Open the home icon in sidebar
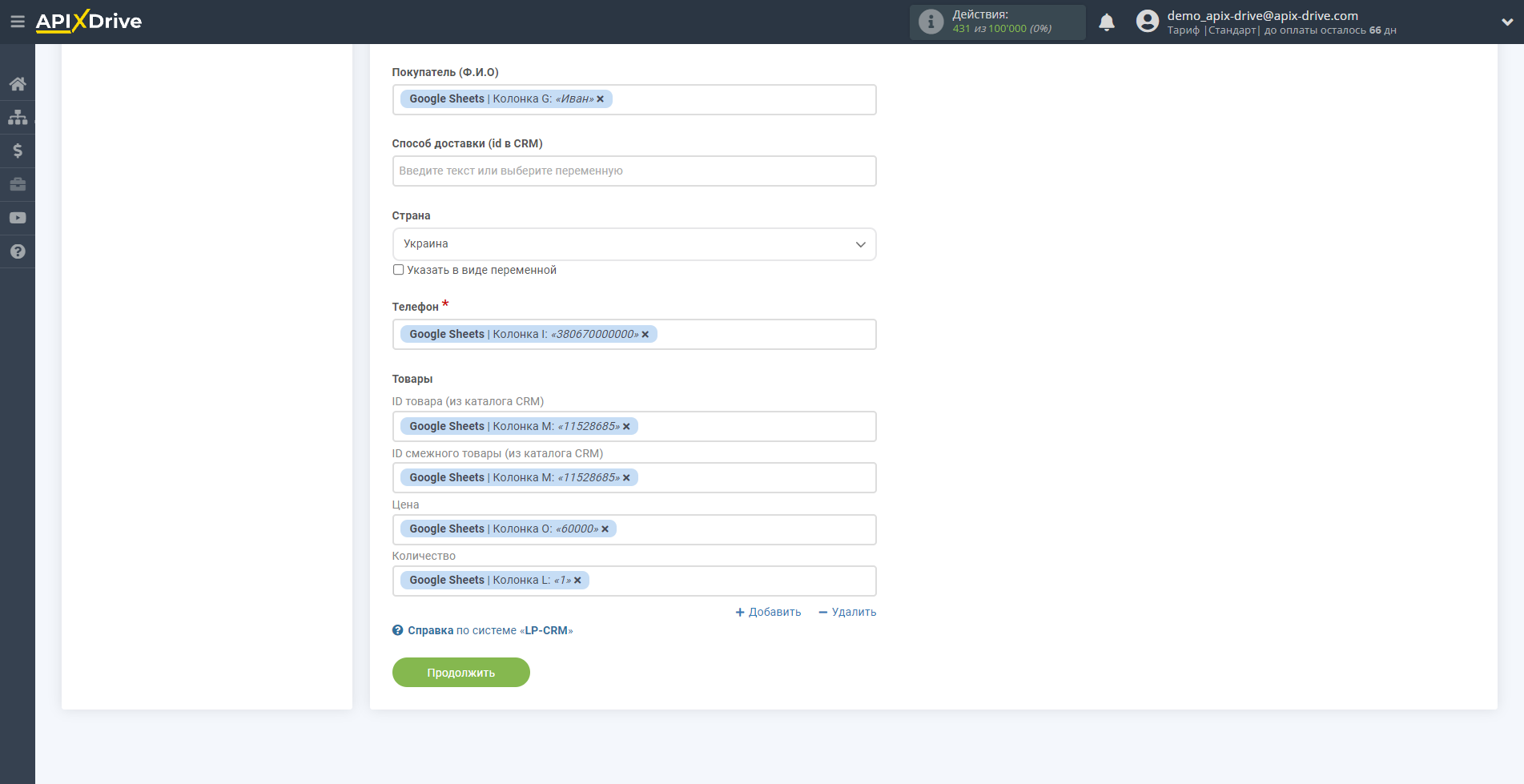 18,83
